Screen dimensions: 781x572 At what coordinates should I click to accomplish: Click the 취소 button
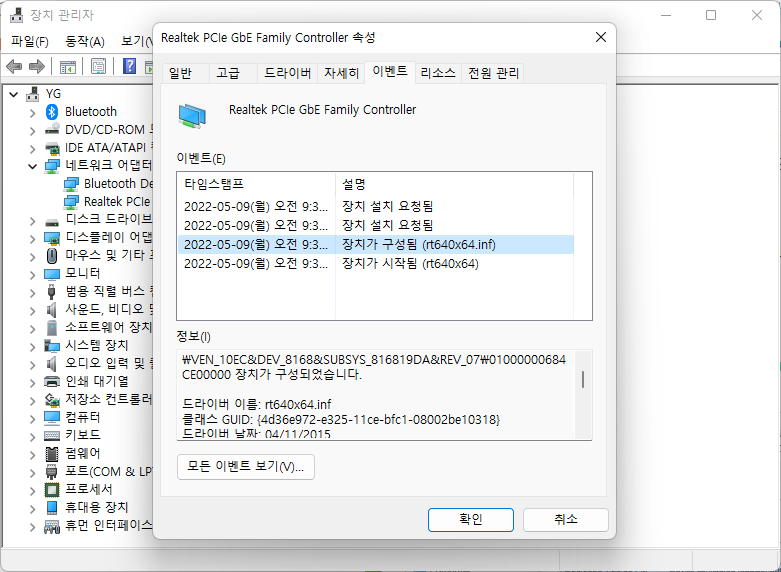(566, 520)
